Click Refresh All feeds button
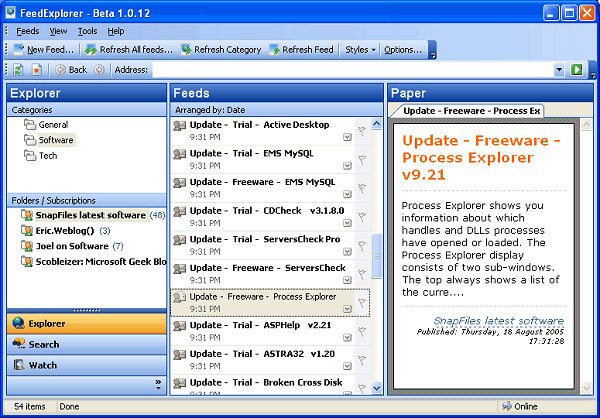Screen dimensions: 600x418 129,50
